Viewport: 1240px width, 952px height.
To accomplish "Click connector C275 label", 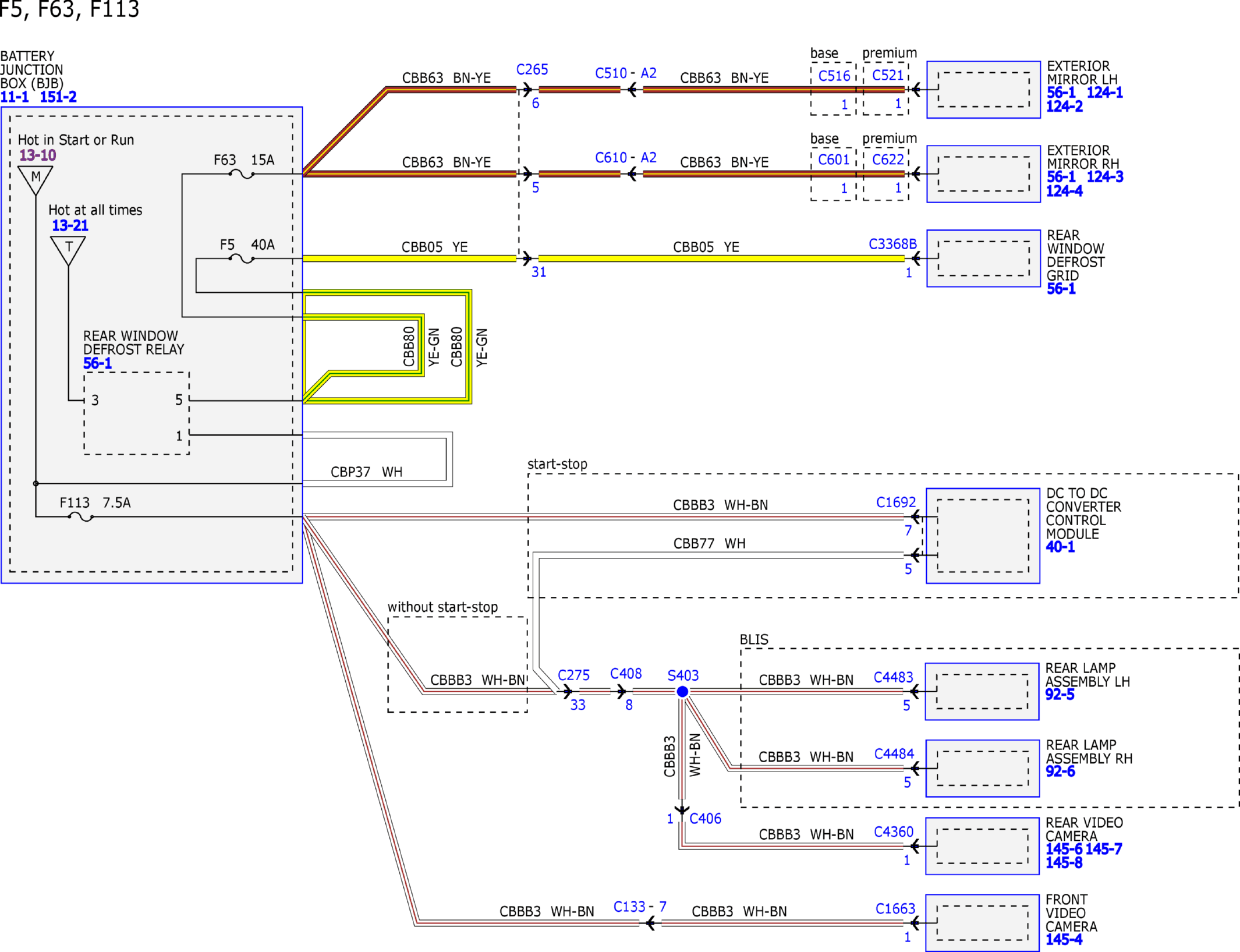I will pyautogui.click(x=573, y=675).
